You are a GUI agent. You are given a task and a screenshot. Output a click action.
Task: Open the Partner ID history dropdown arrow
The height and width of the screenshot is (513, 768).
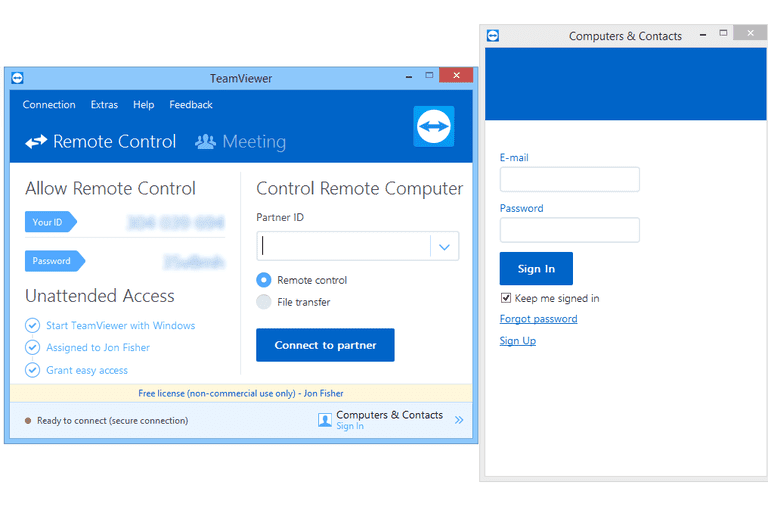[x=444, y=246]
